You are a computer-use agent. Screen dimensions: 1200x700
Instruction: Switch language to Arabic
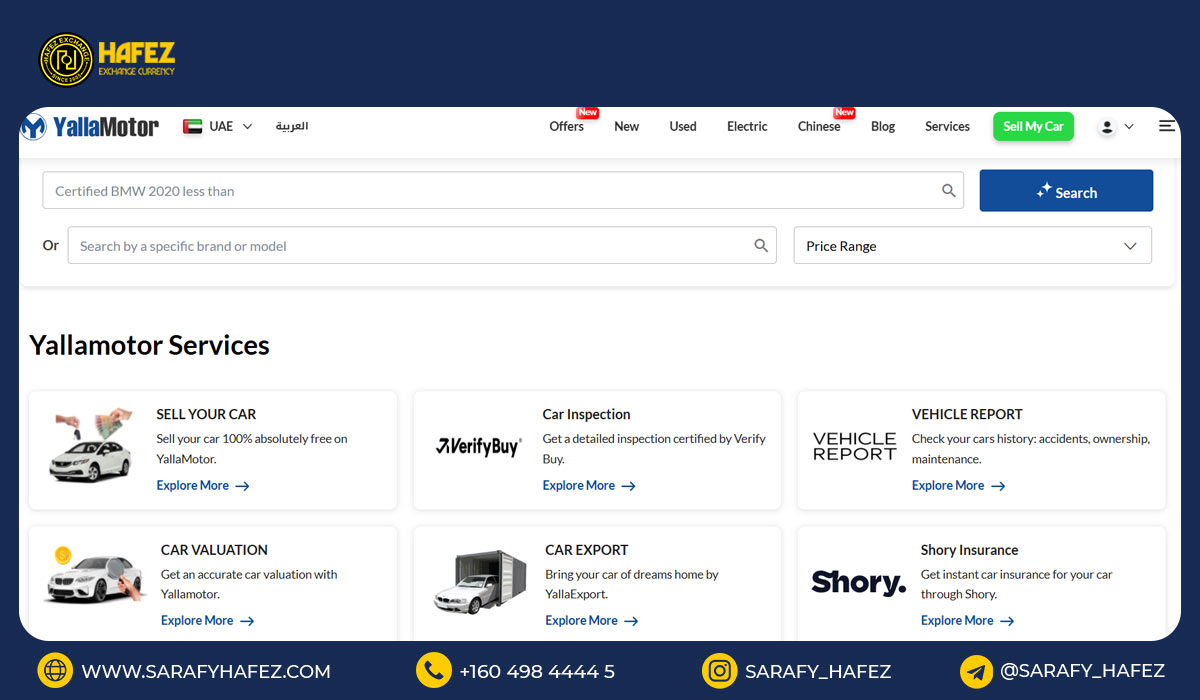pos(292,127)
